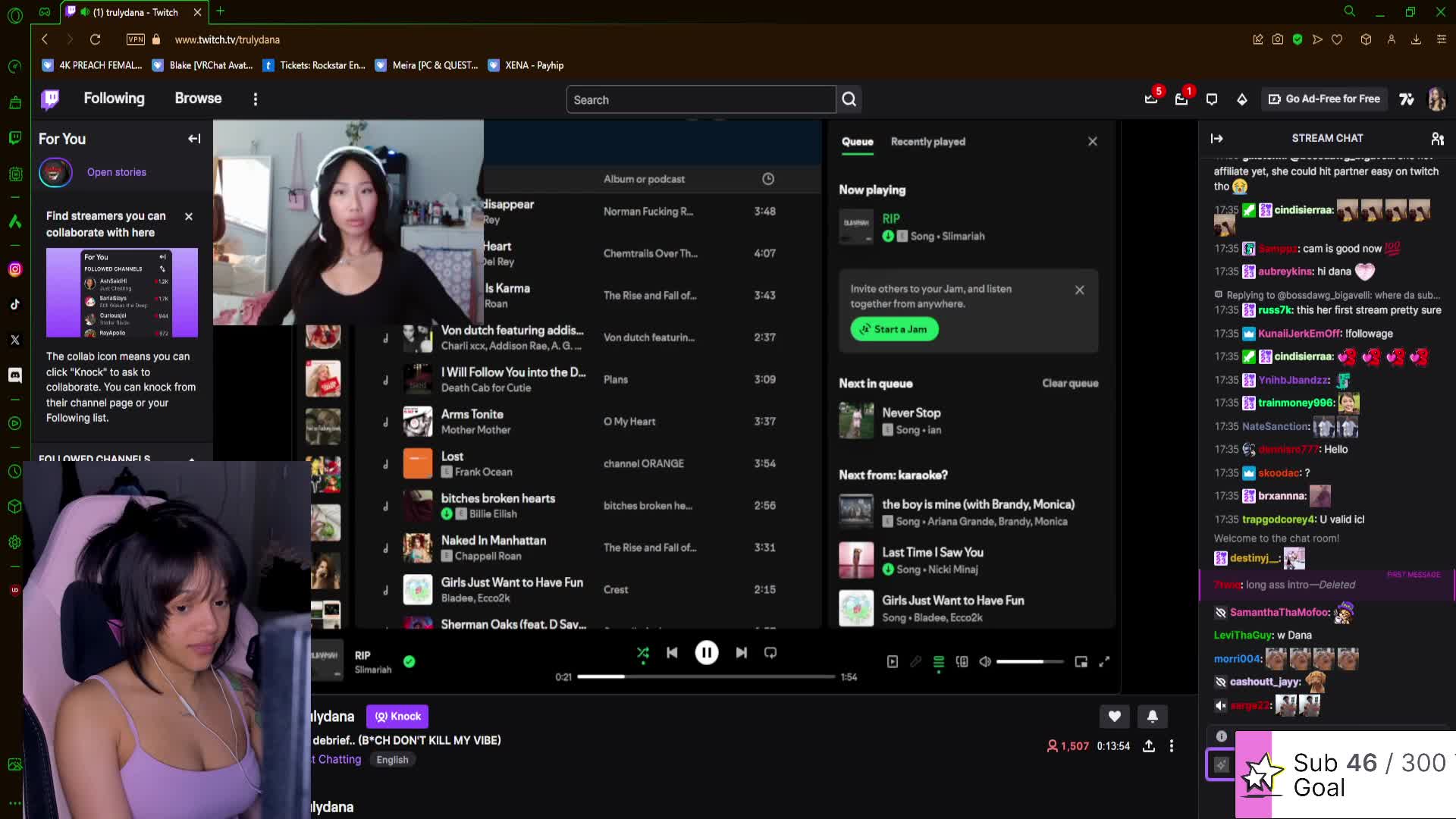Select Last Time I Saw You track

click(968, 560)
